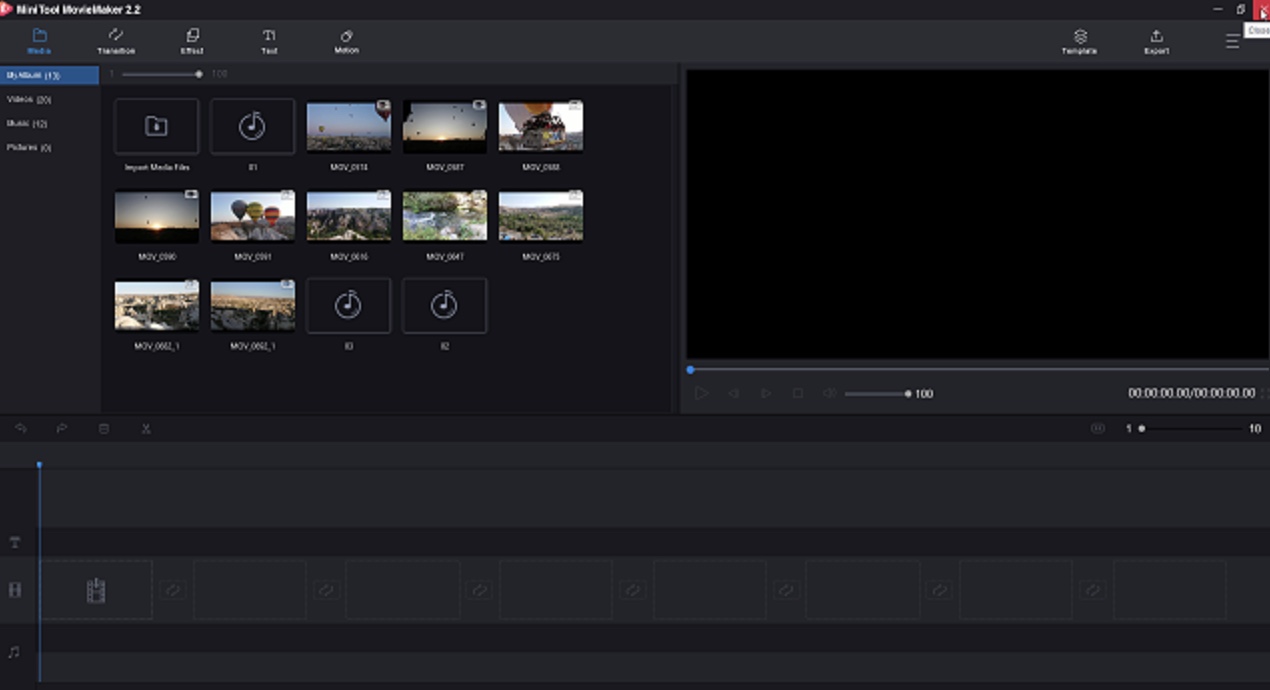Image resolution: width=1270 pixels, height=690 pixels.
Task: Stop the preview playback
Action: click(798, 394)
